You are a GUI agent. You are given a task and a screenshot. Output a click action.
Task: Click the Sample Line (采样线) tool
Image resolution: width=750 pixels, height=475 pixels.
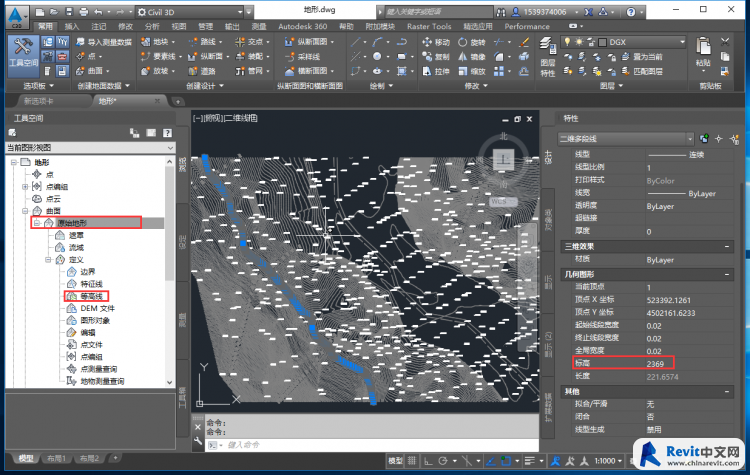point(303,56)
